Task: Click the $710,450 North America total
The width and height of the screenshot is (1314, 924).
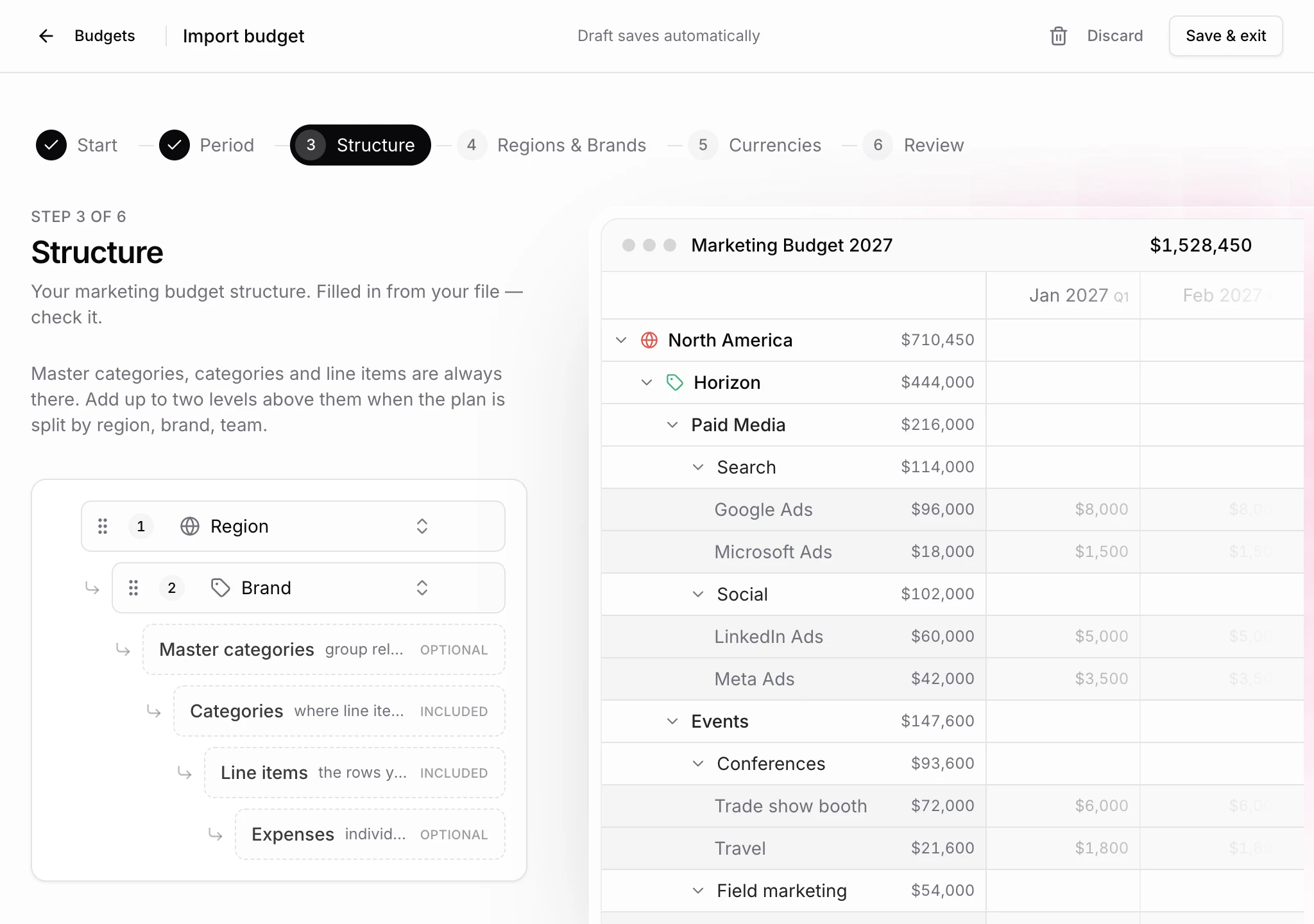Action: (937, 340)
